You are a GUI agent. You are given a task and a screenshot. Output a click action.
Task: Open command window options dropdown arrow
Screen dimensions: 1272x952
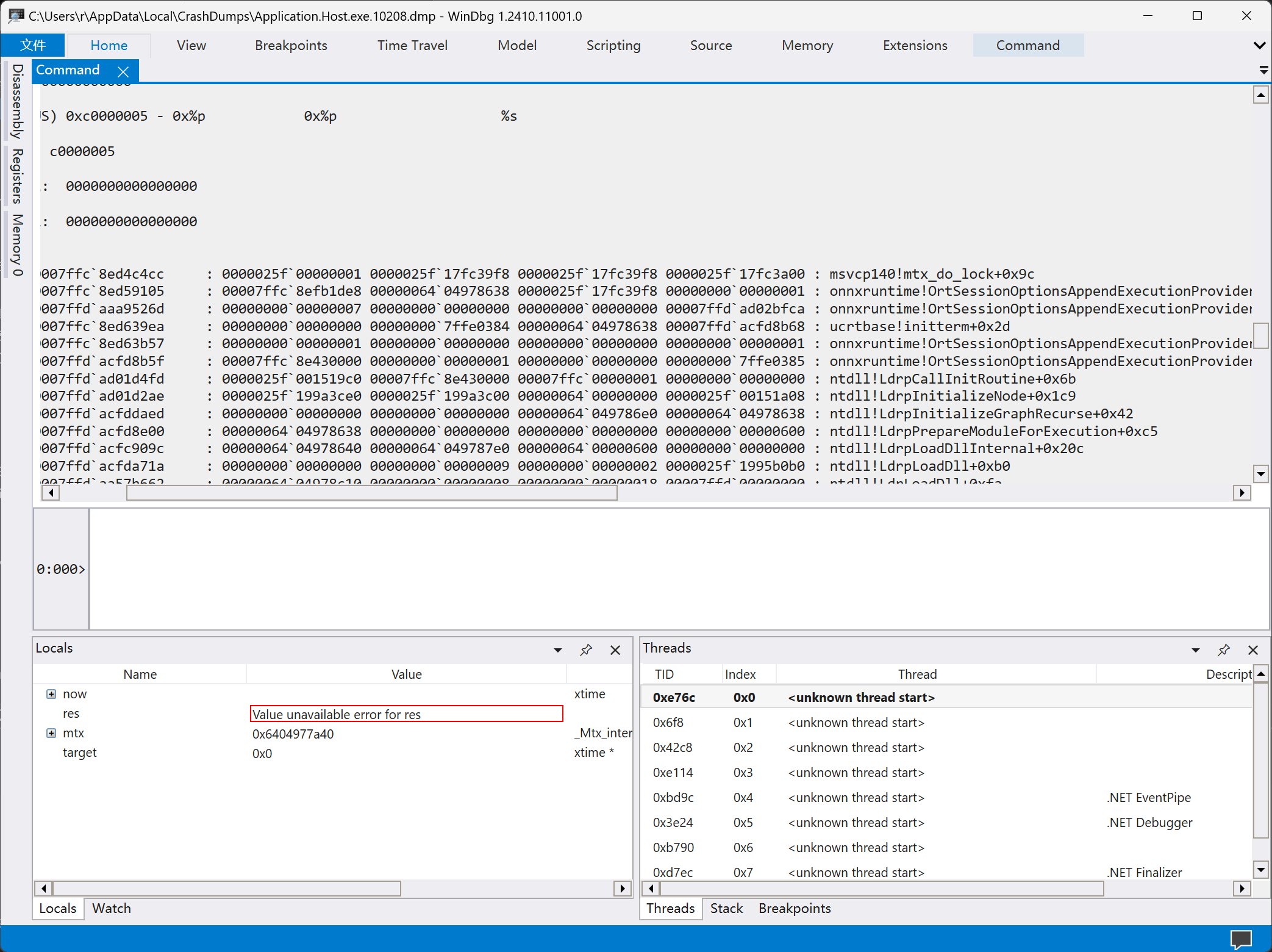[1263, 71]
